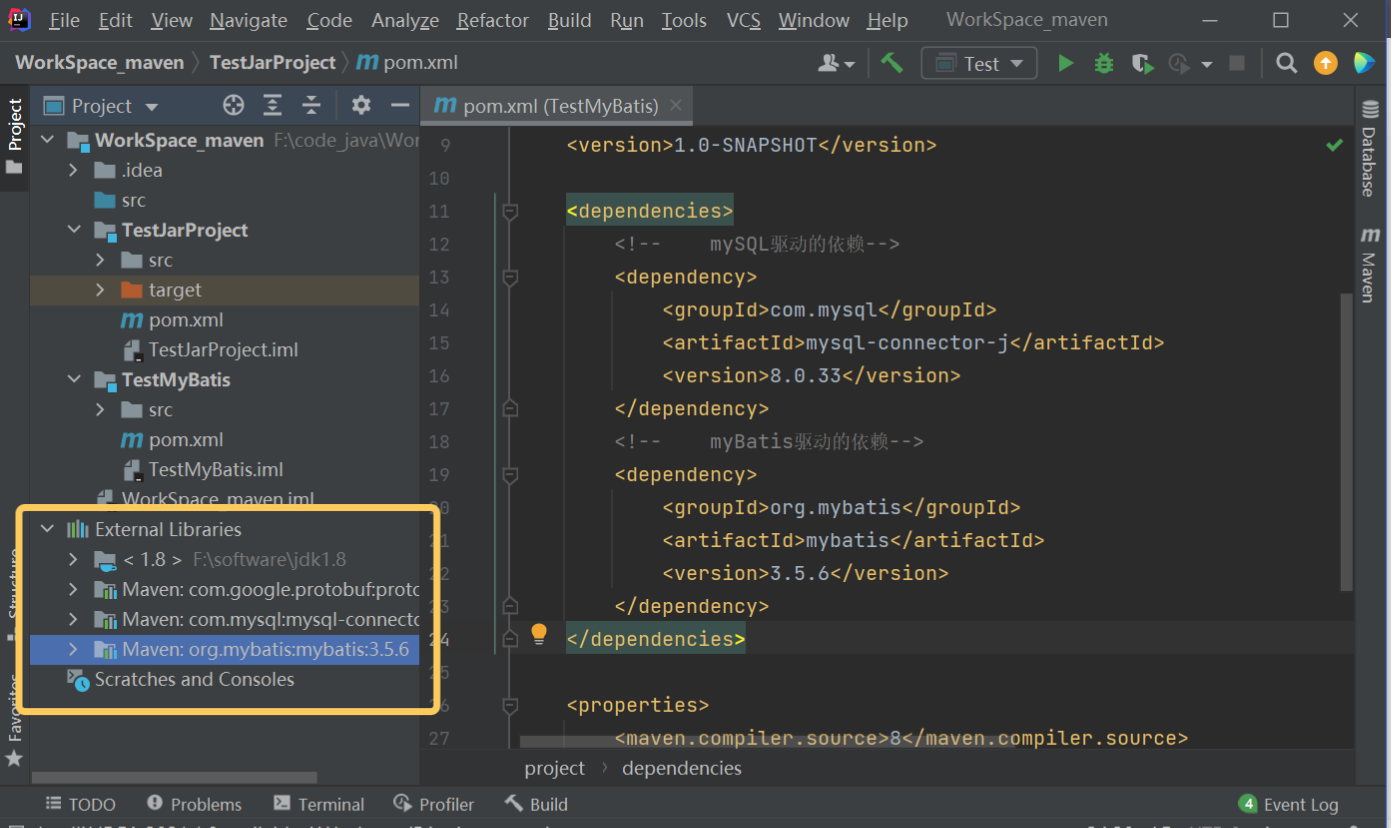Expand the target folder
This screenshot has width=1392, height=828.
100,290
